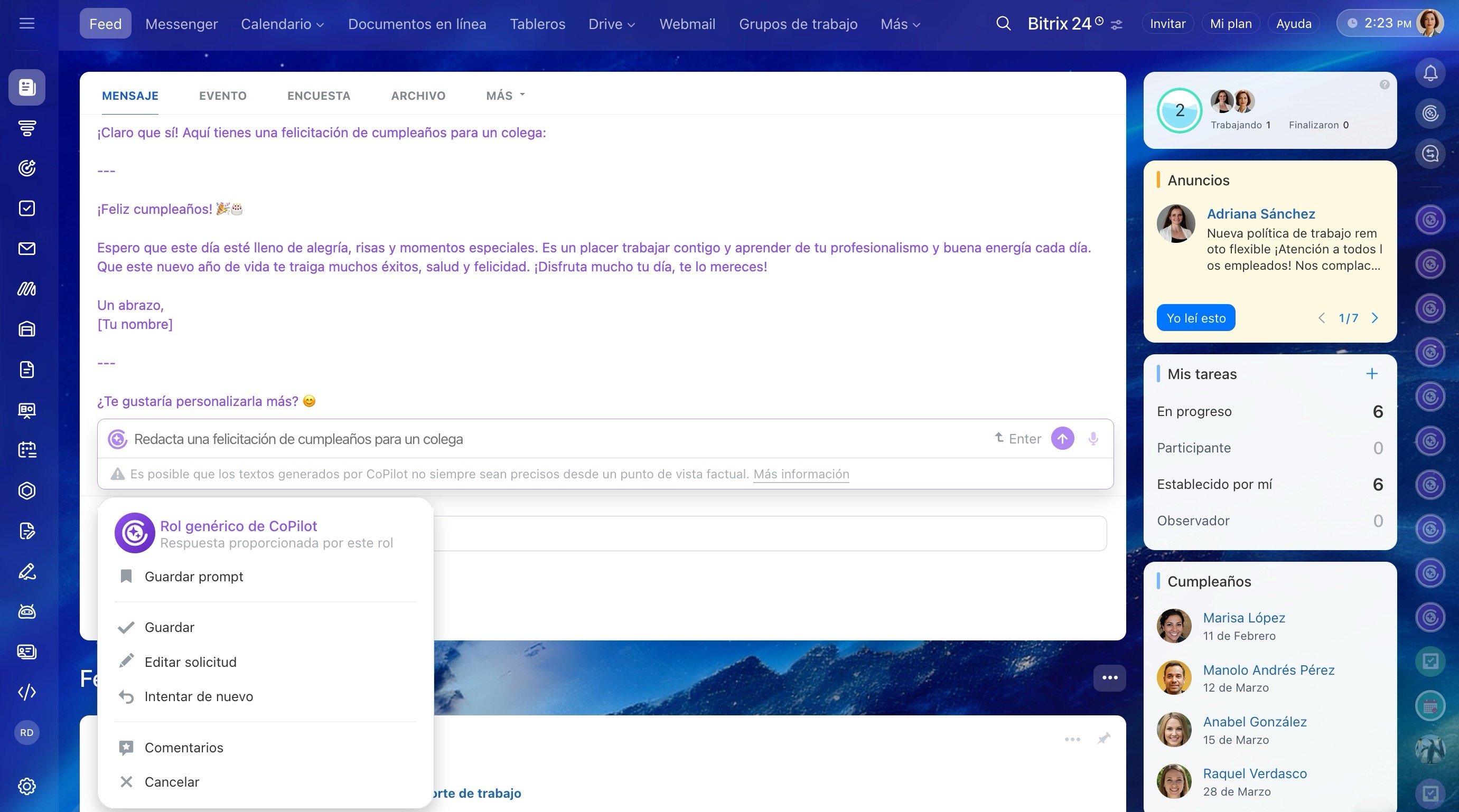Open the Calendario dropdown menu
This screenshot has height=812, width=1459.
tap(282, 24)
